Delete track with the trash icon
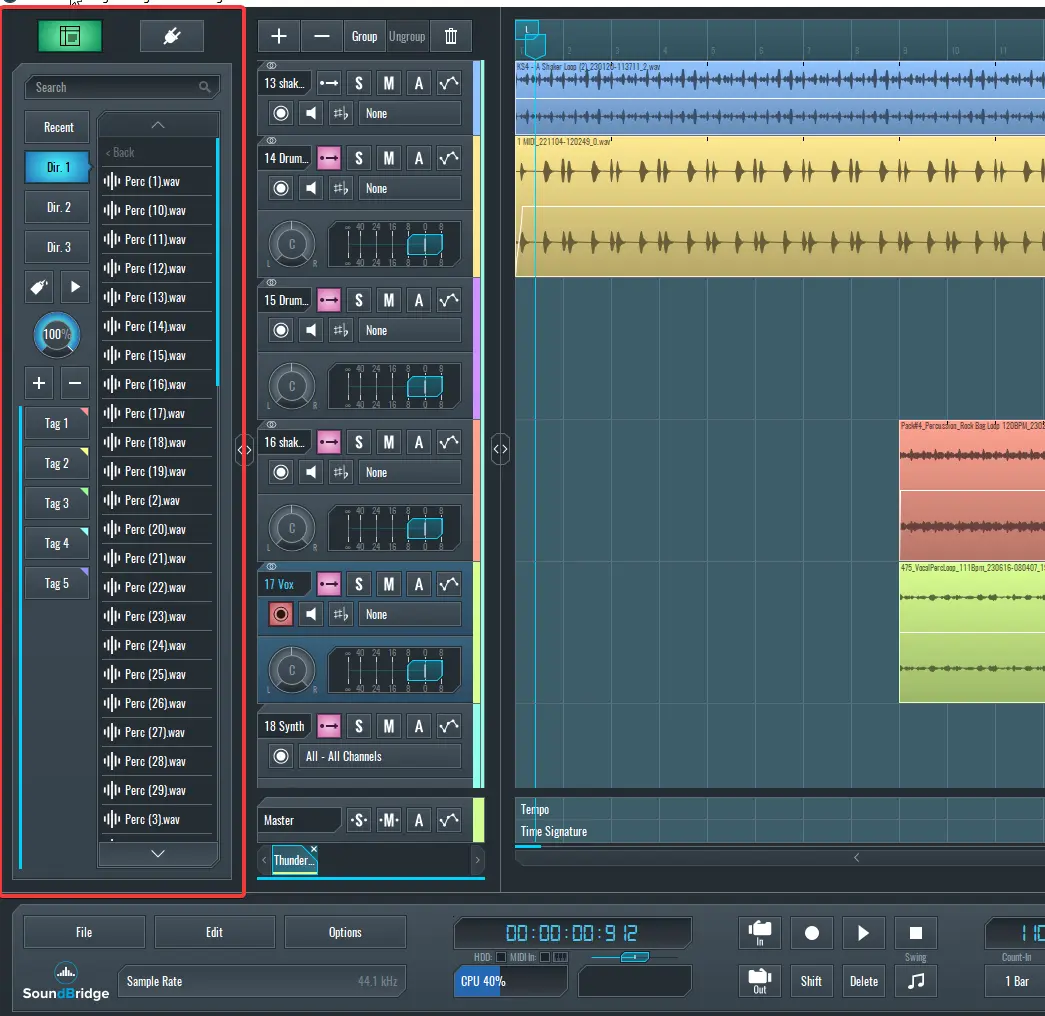 (x=451, y=36)
